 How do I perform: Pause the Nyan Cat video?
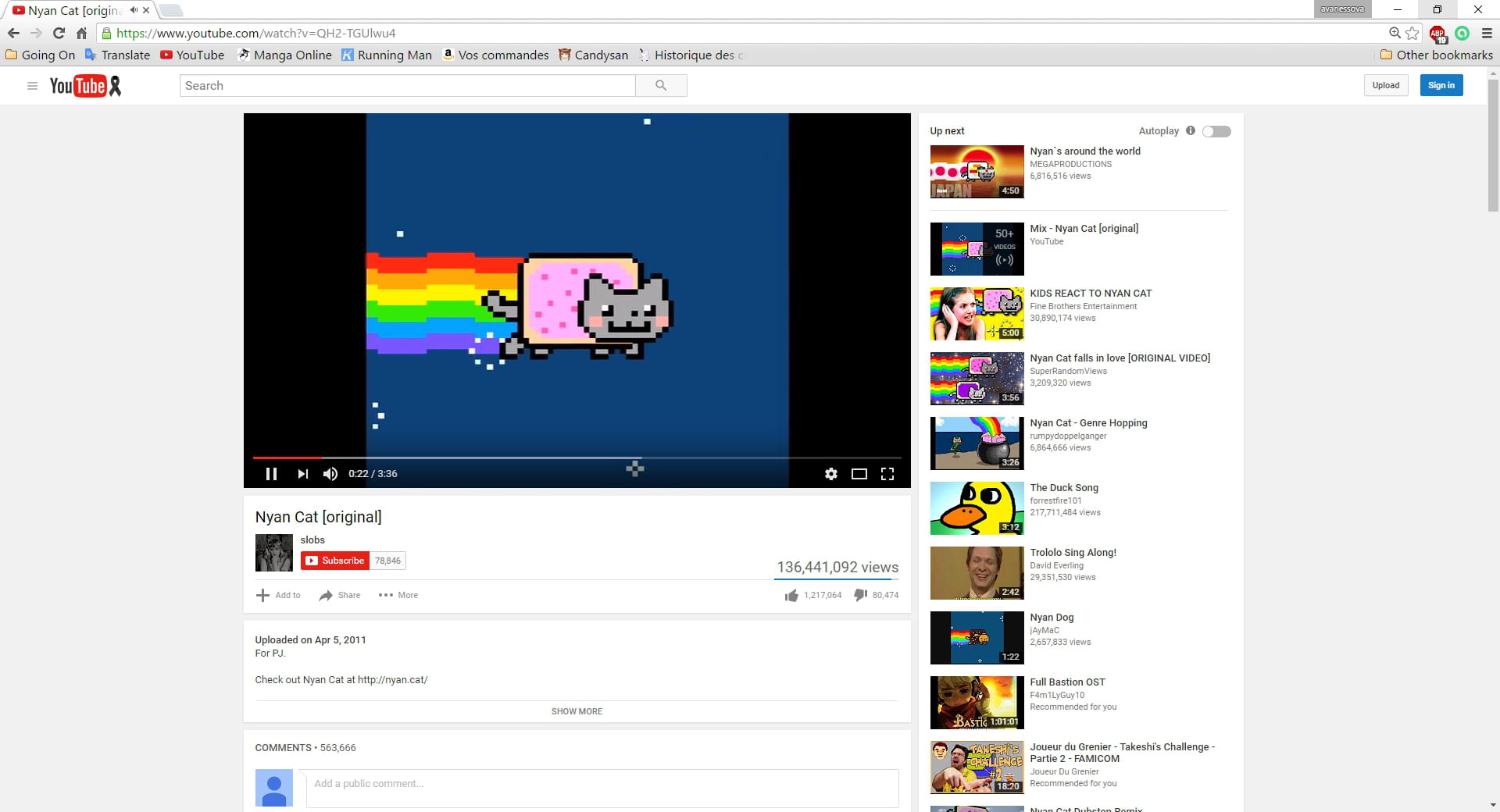coord(271,474)
